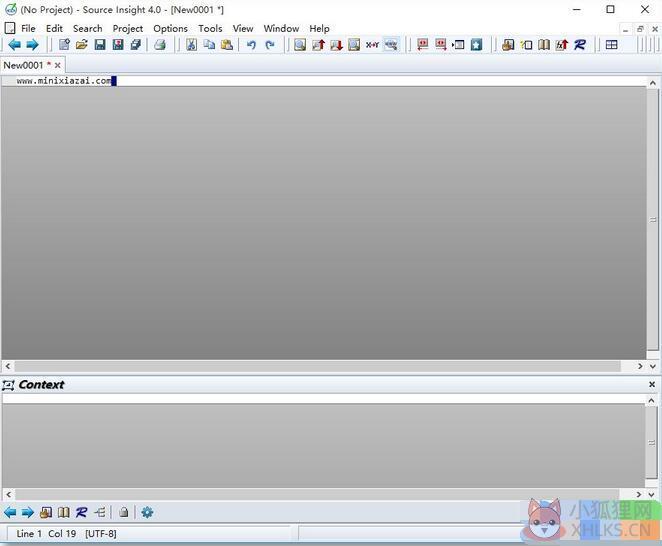This screenshot has height=546, width=662.
Task: Click the Go To Line icon
Action: pyautogui.click(x=459, y=44)
